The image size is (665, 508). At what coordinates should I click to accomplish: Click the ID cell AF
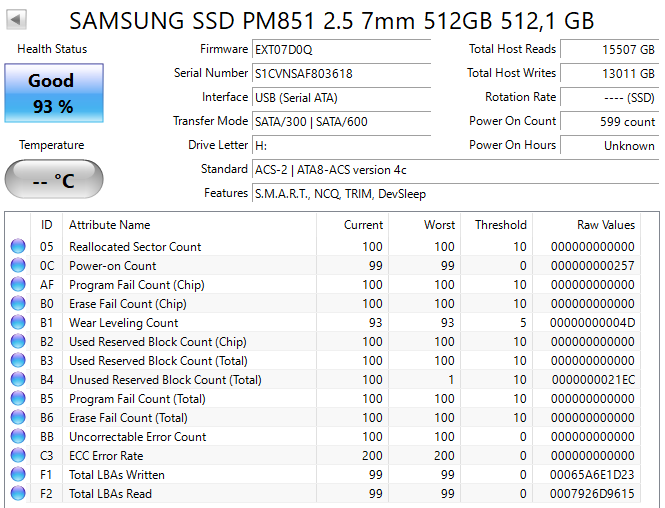point(47,285)
